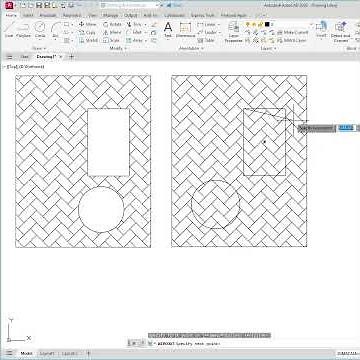The width and height of the screenshot is (360, 360).
Task: Click the Erase tool in Modify panel
Action: click(x=154, y=24)
